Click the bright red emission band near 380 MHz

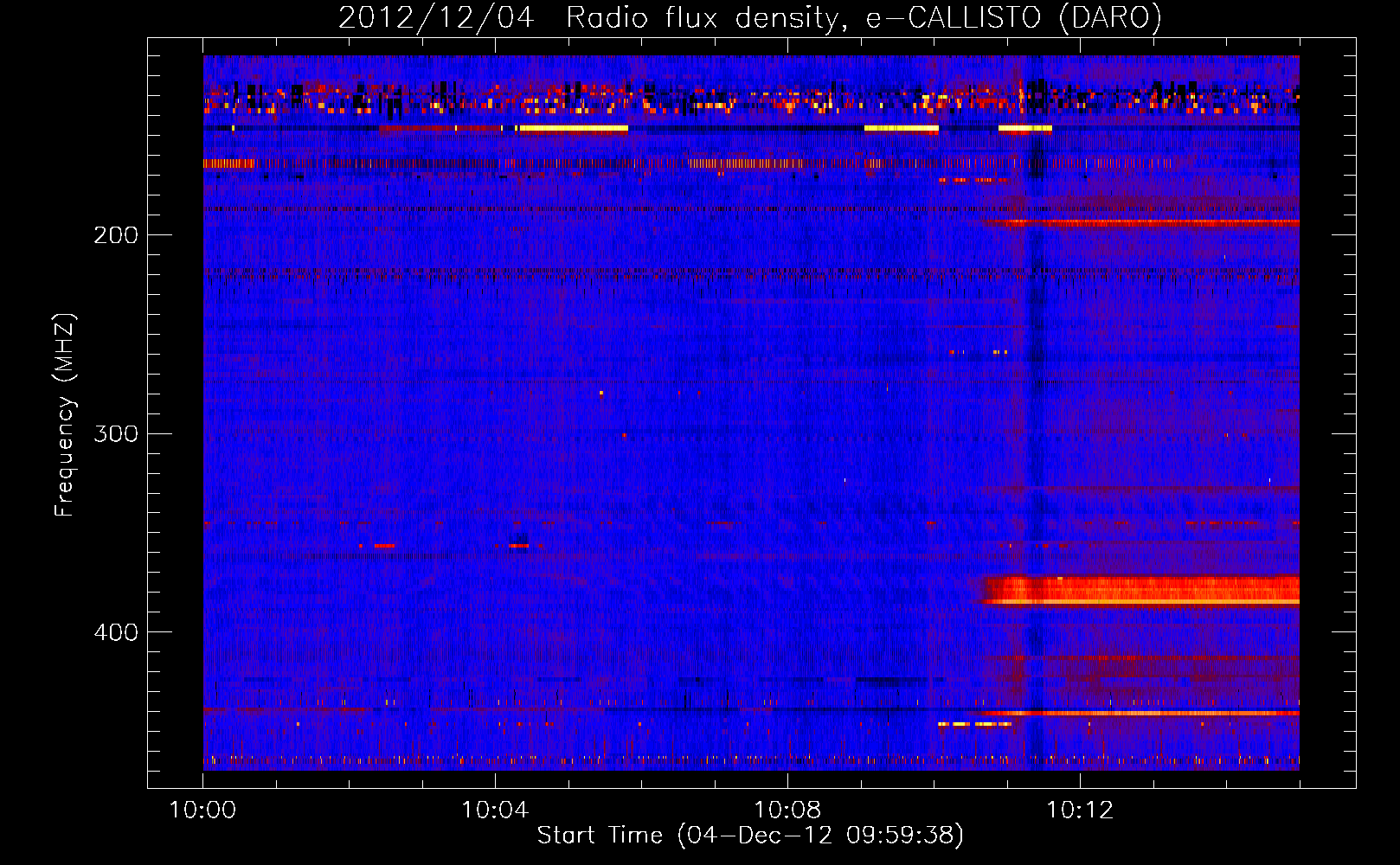click(1140, 591)
